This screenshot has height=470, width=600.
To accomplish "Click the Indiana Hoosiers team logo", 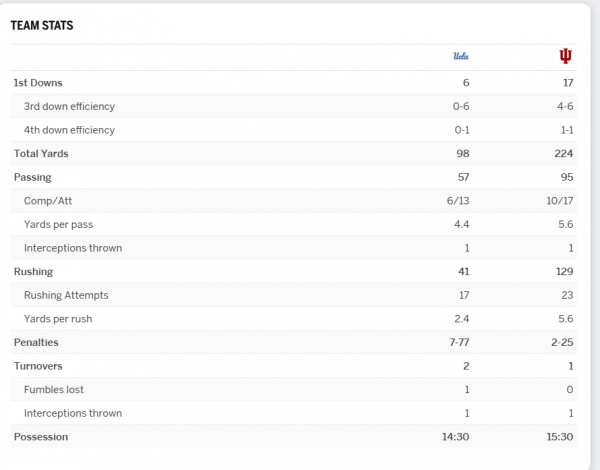I will point(566,56).
